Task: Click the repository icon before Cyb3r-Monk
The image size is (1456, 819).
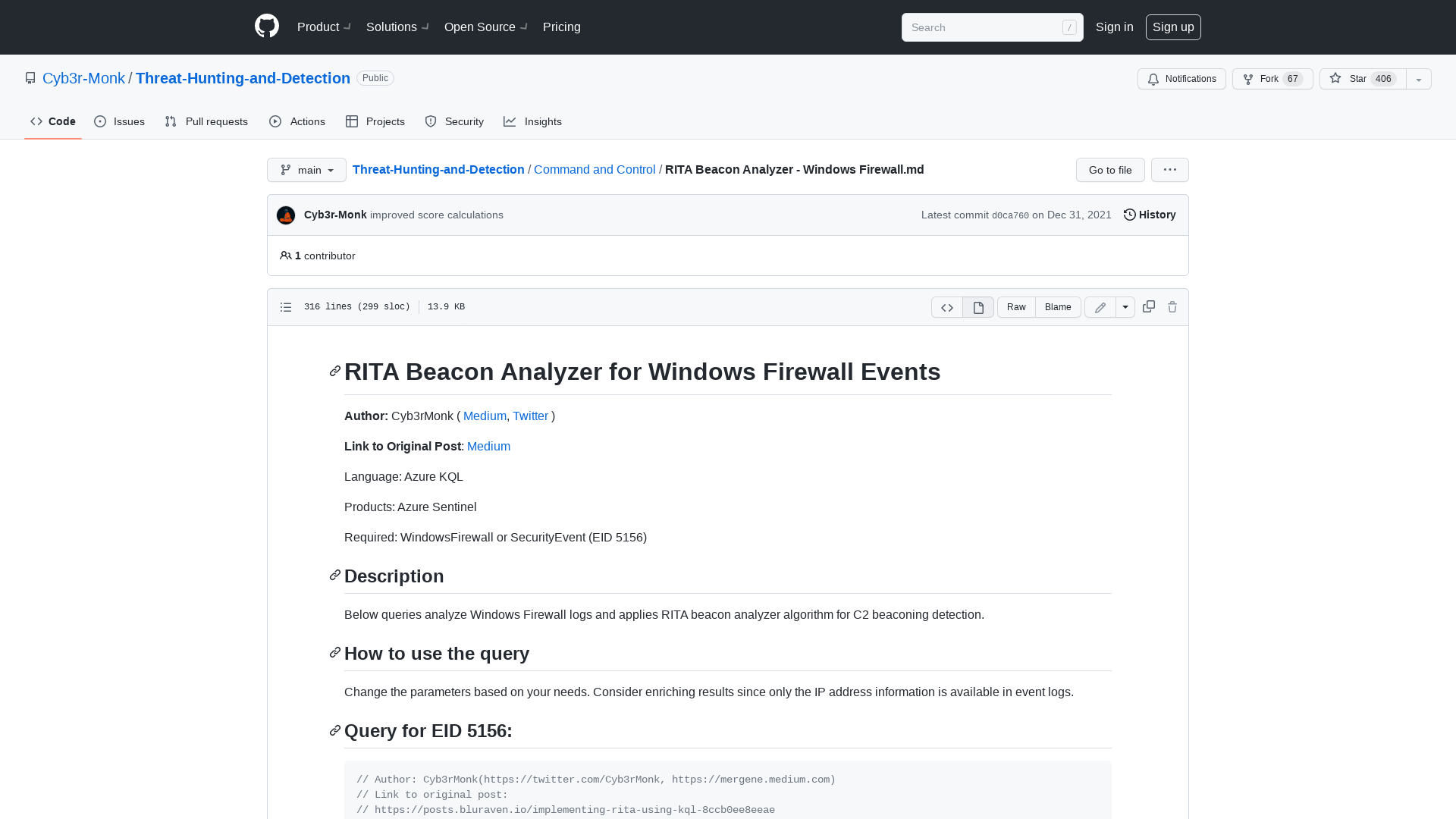Action: pyautogui.click(x=30, y=78)
